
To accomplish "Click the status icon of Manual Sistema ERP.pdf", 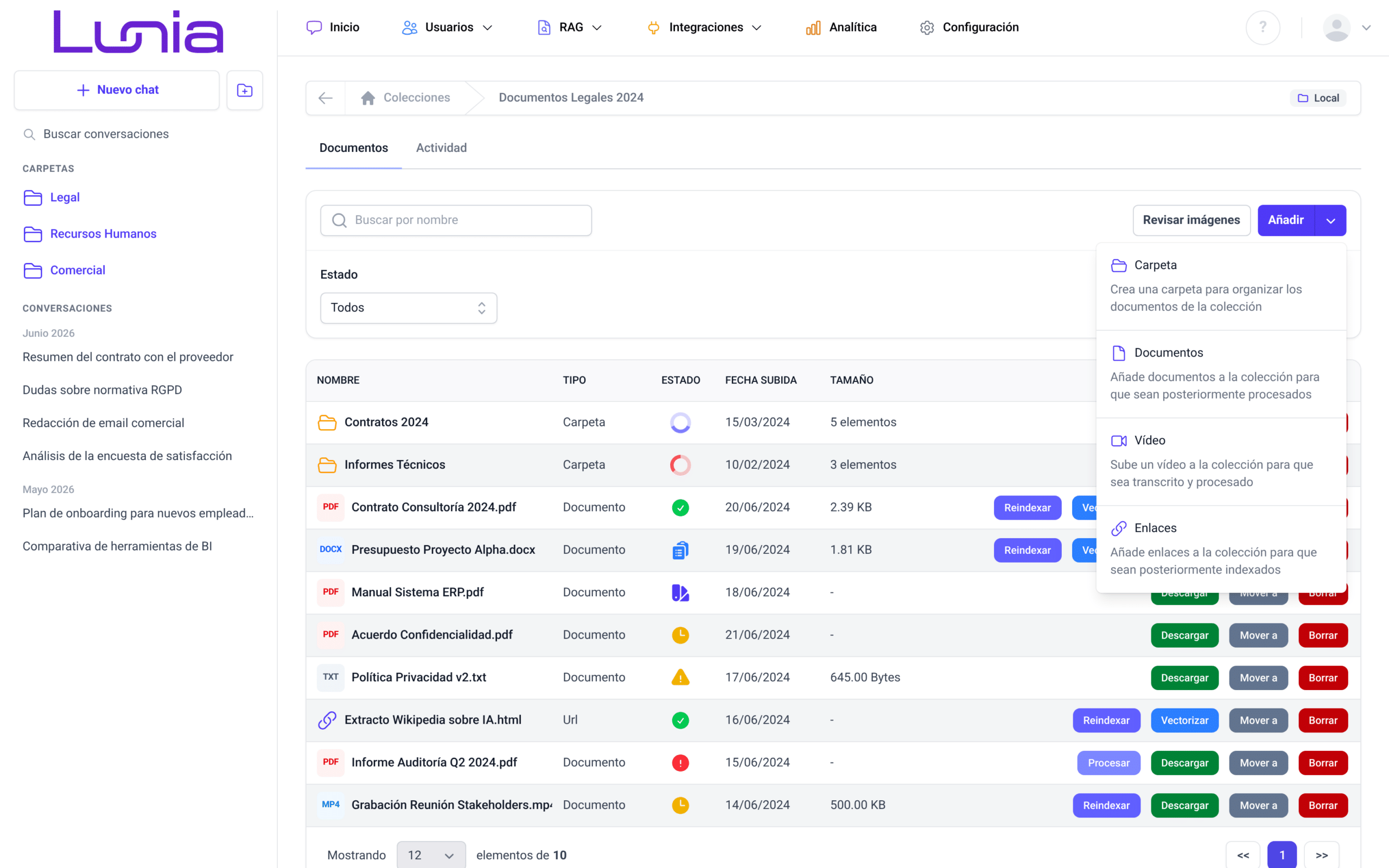I will point(680,592).
